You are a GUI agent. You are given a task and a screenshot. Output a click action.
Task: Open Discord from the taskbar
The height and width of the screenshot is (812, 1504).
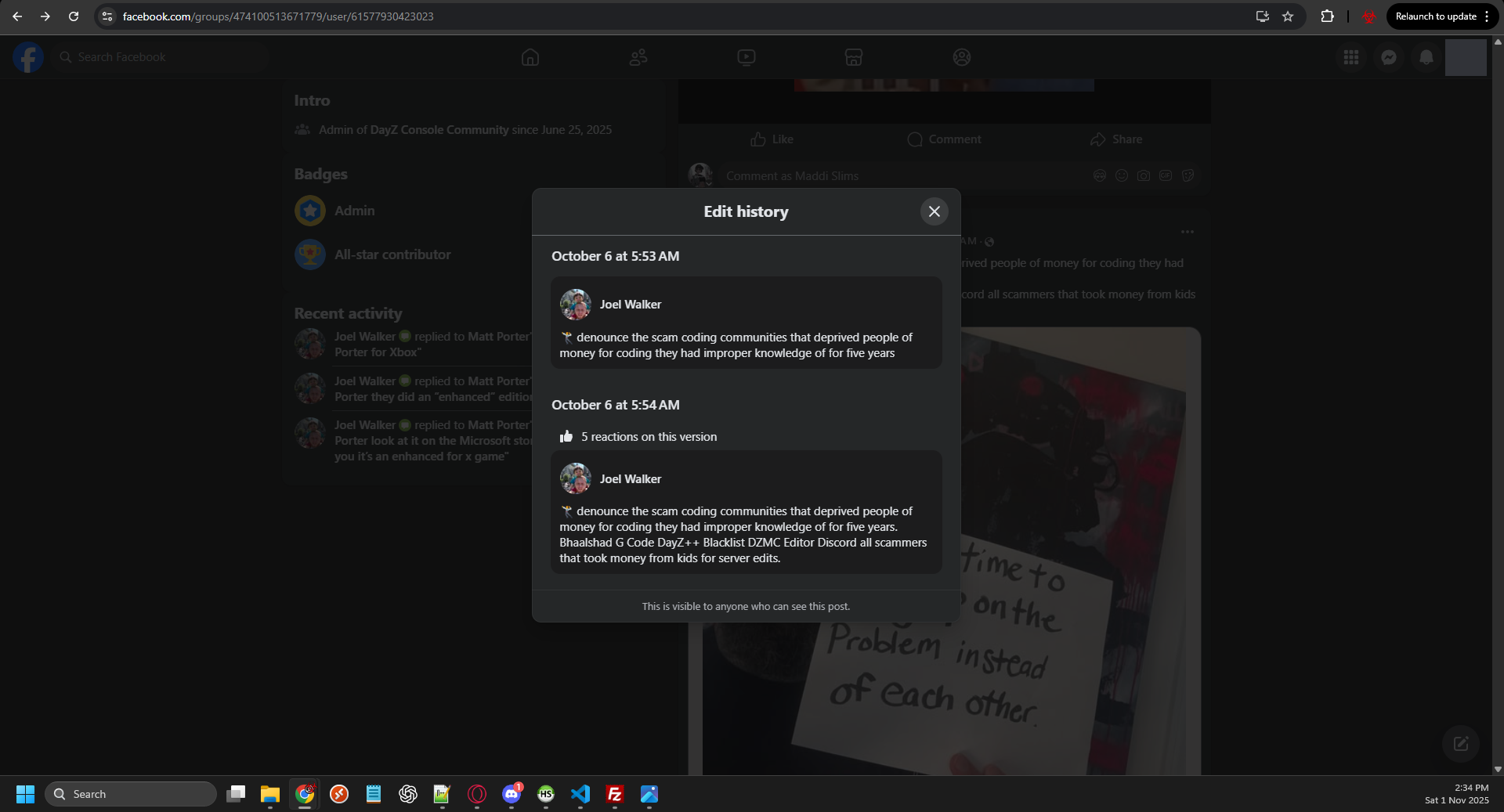512,794
